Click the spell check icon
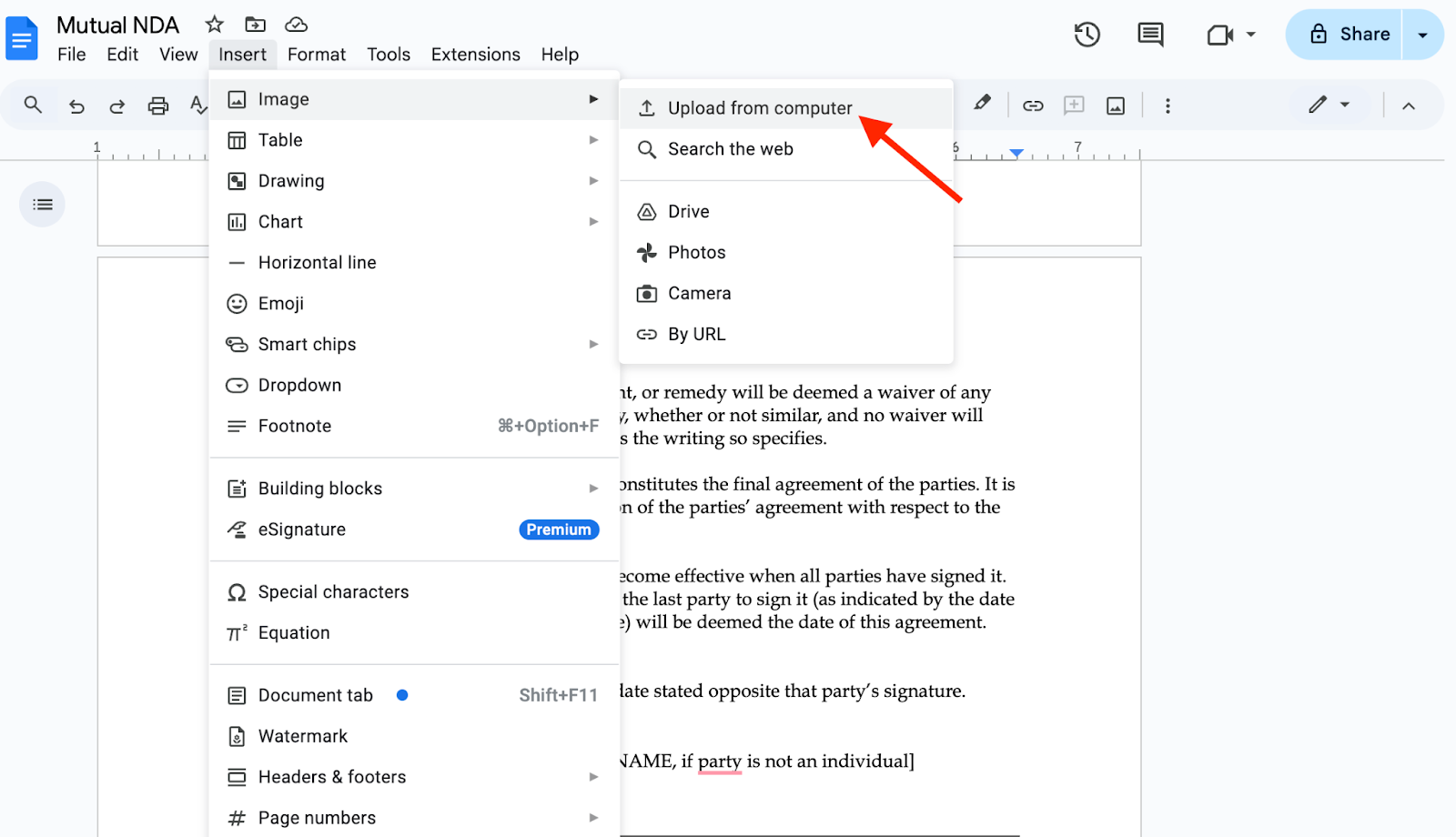 197,106
